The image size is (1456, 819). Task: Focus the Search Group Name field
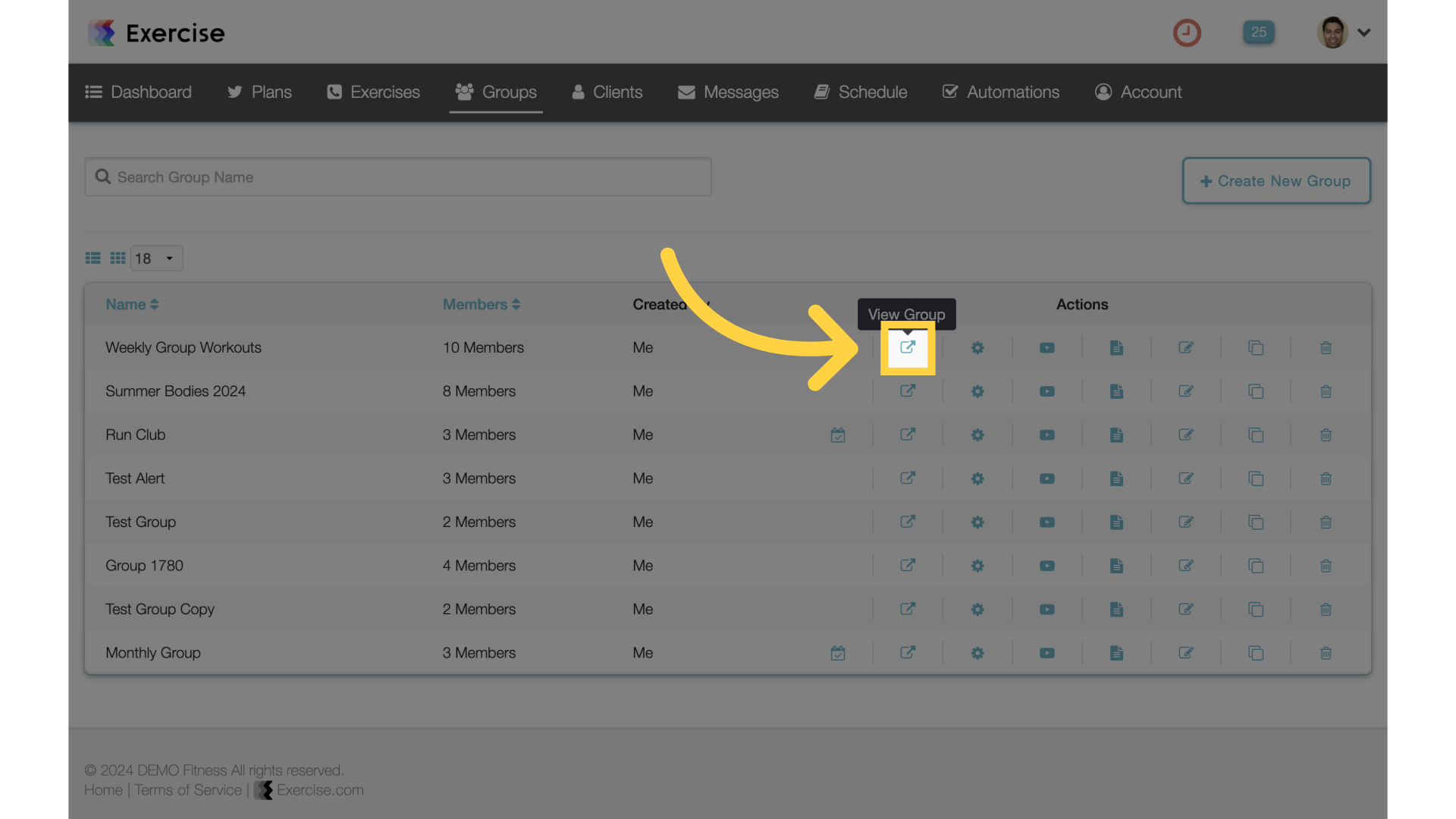pyautogui.click(x=398, y=177)
